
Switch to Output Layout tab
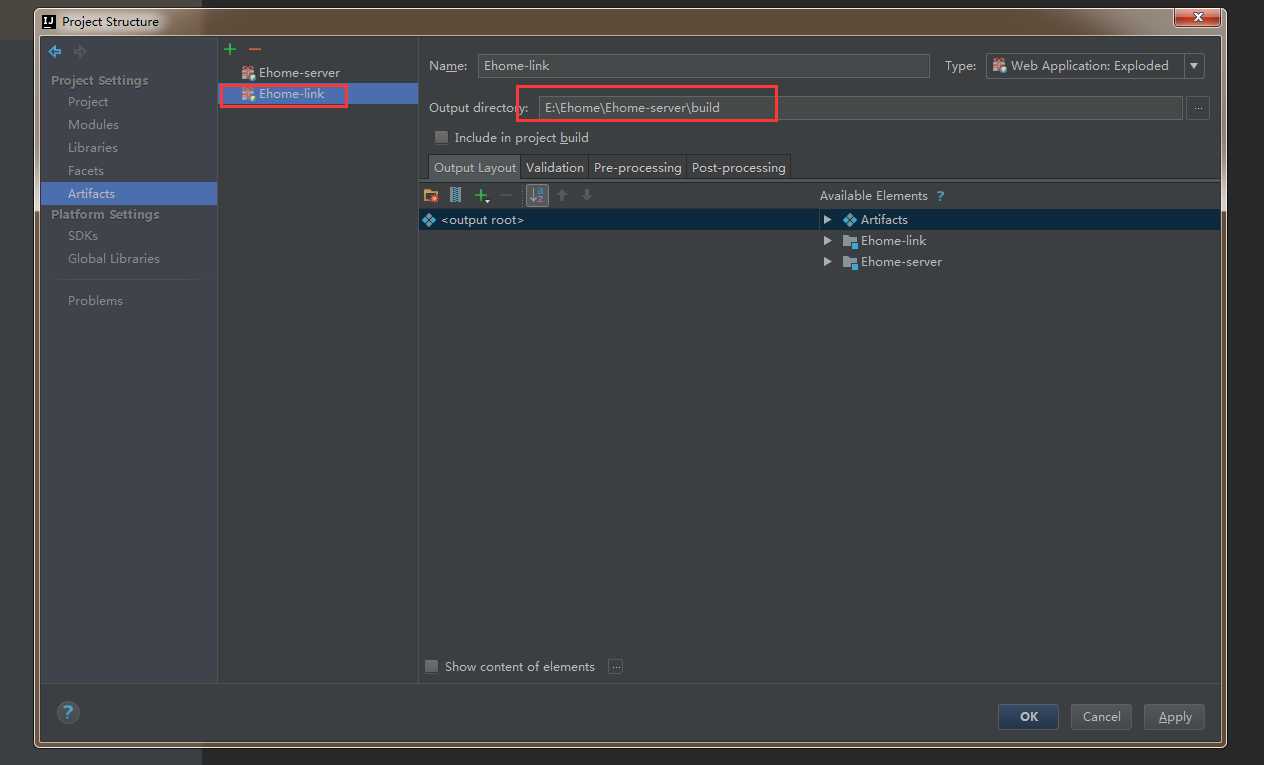(x=475, y=167)
